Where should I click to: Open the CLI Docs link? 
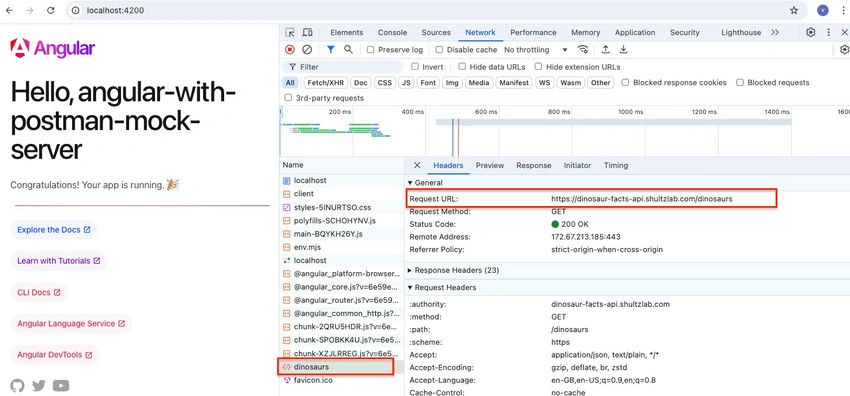pos(38,292)
